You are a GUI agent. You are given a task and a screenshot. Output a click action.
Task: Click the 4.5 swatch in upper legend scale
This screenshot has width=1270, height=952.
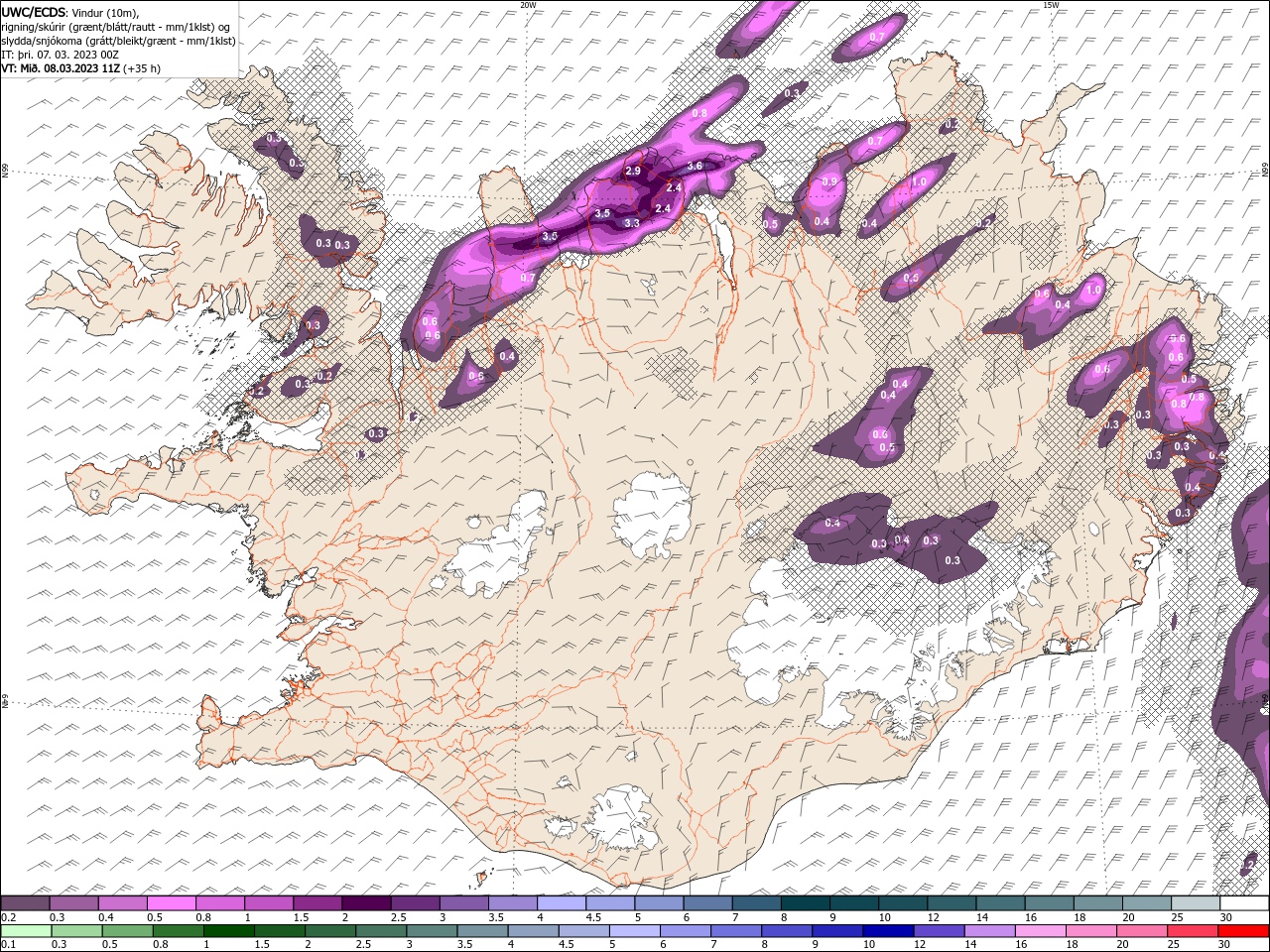[609, 903]
